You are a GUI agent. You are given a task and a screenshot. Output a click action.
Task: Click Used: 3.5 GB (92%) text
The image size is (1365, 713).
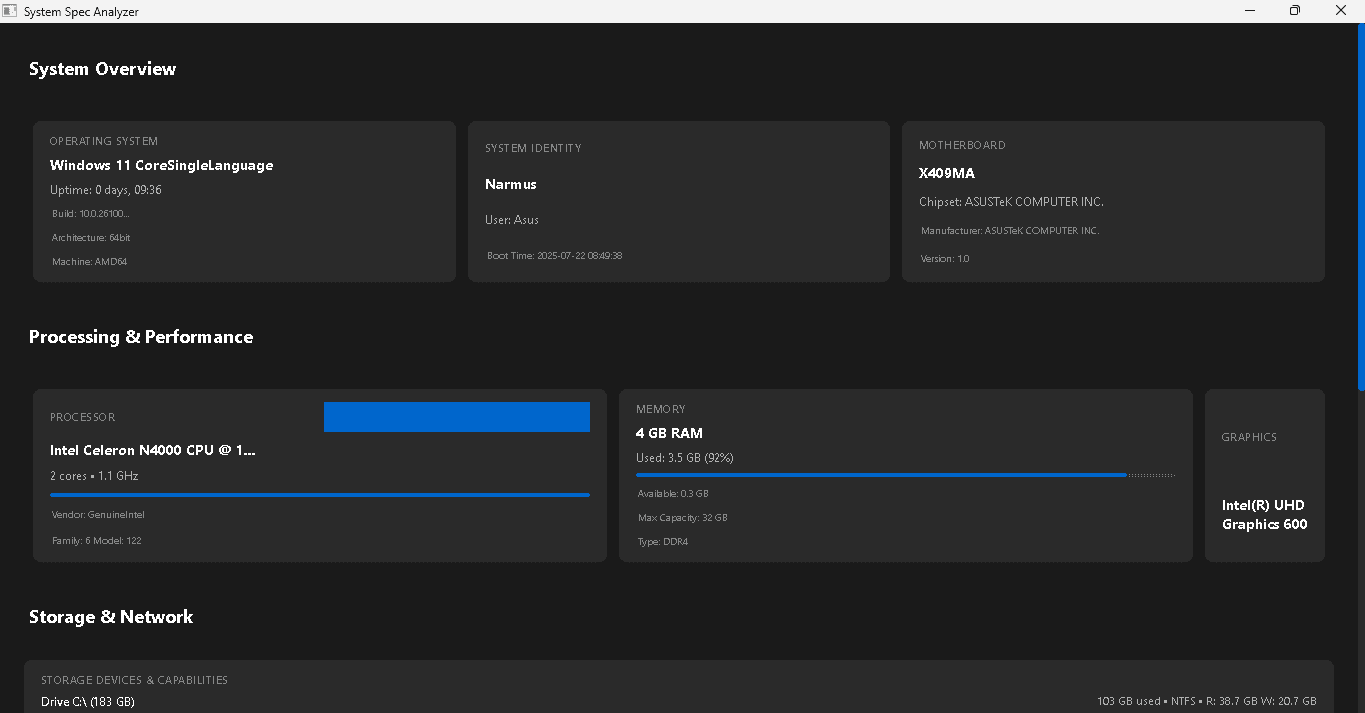685,458
